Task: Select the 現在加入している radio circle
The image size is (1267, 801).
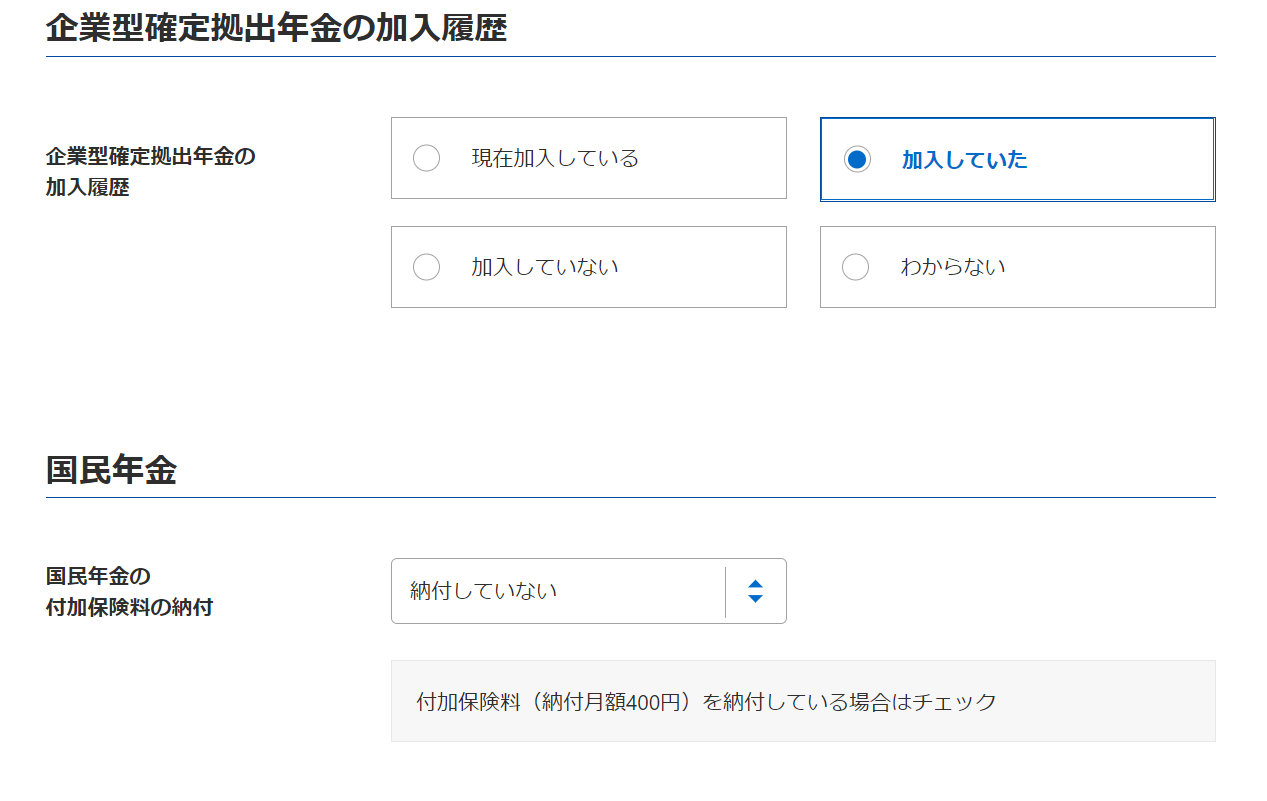Action: tap(426, 158)
